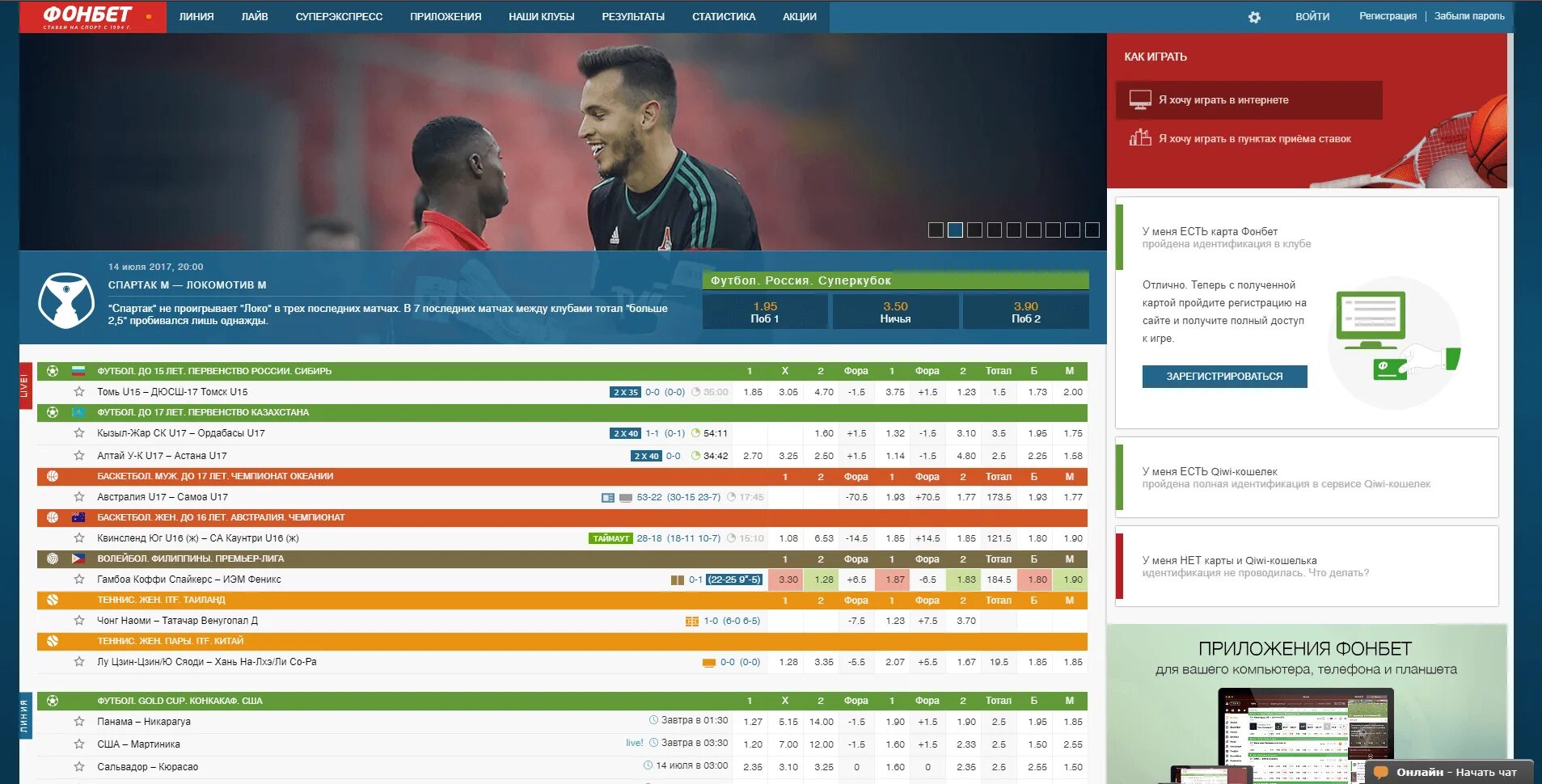Click the tennis icon beside Пары ITF Китай

point(53,641)
